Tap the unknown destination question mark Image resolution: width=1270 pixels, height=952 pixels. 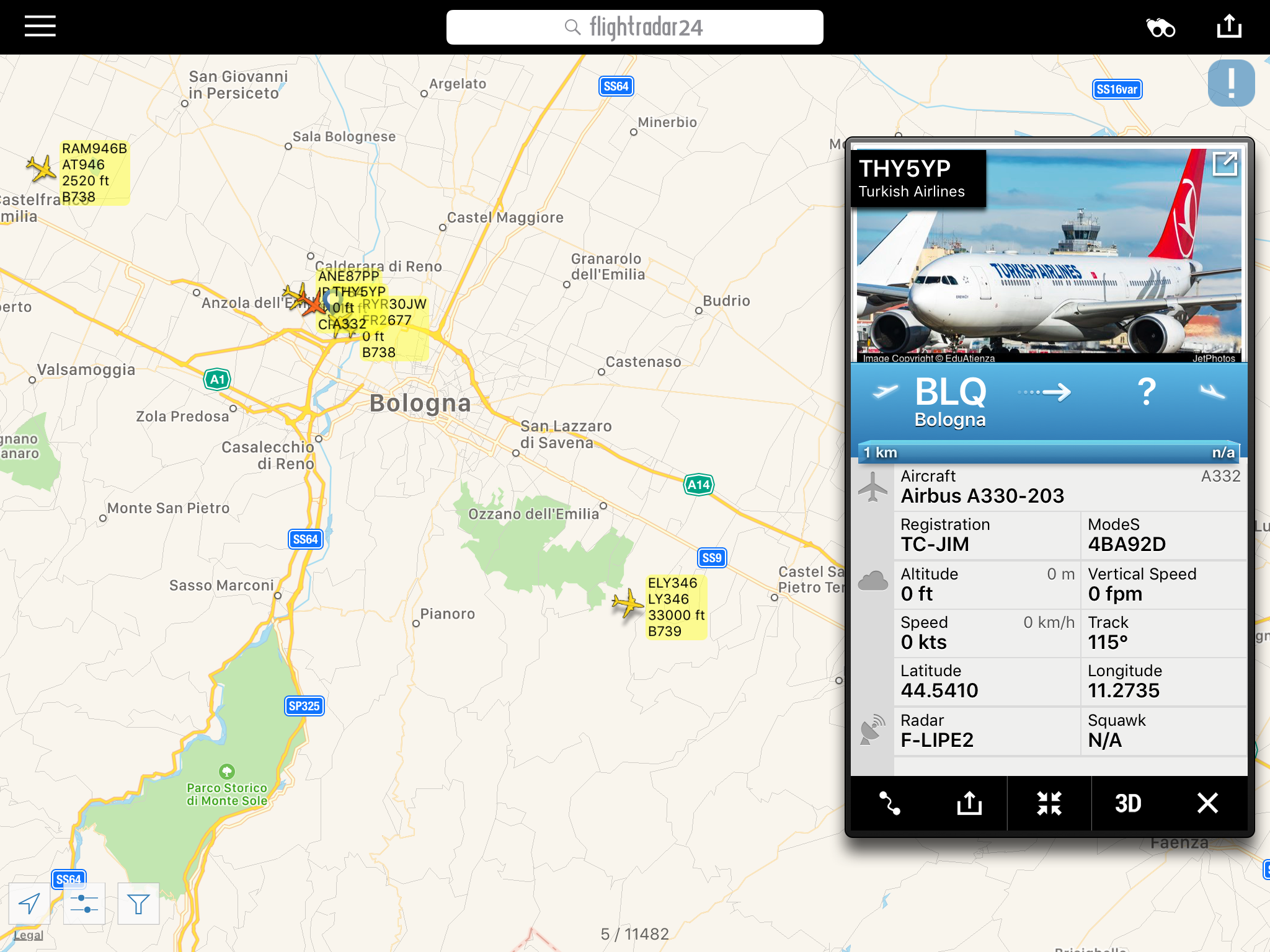(1147, 392)
